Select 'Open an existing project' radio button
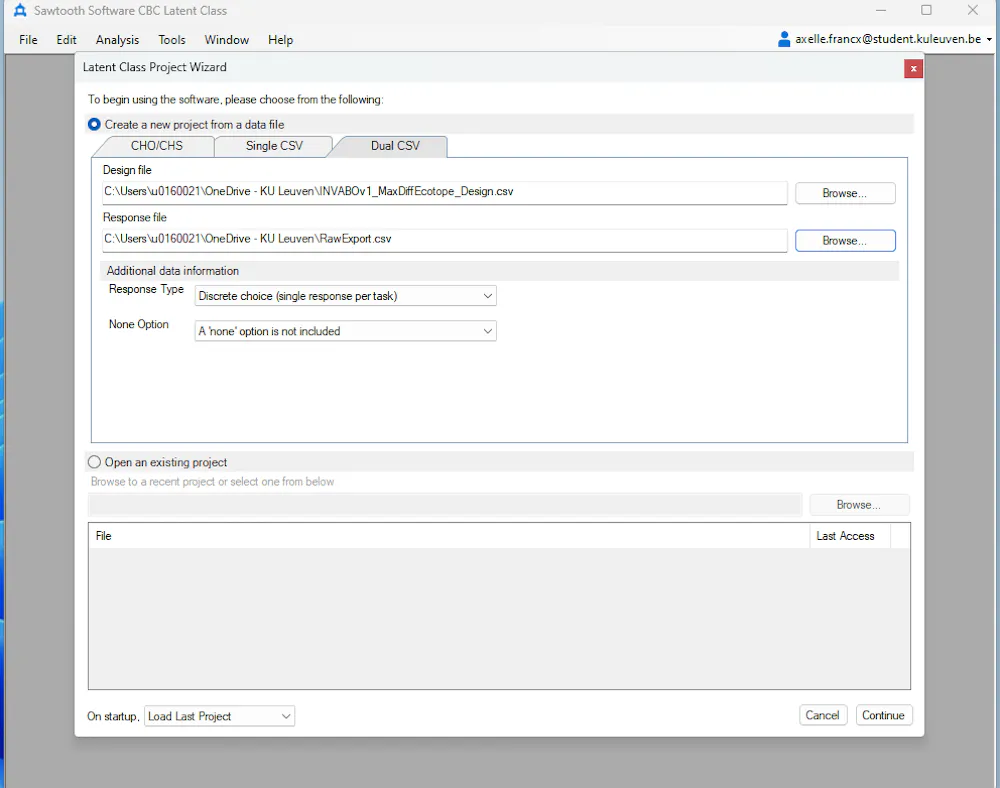 tap(94, 462)
